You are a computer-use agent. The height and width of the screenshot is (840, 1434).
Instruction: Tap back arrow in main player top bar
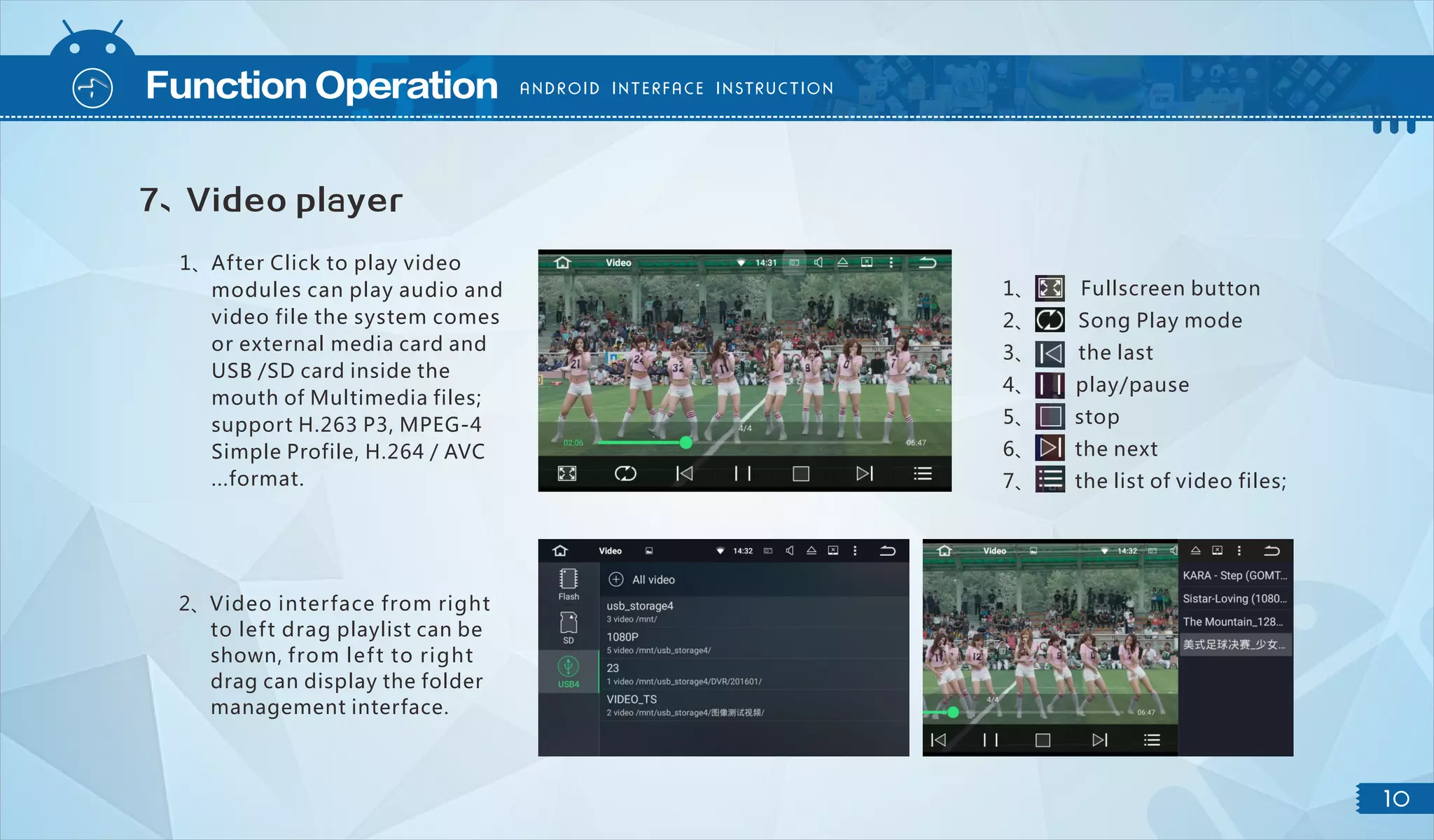[x=927, y=262]
